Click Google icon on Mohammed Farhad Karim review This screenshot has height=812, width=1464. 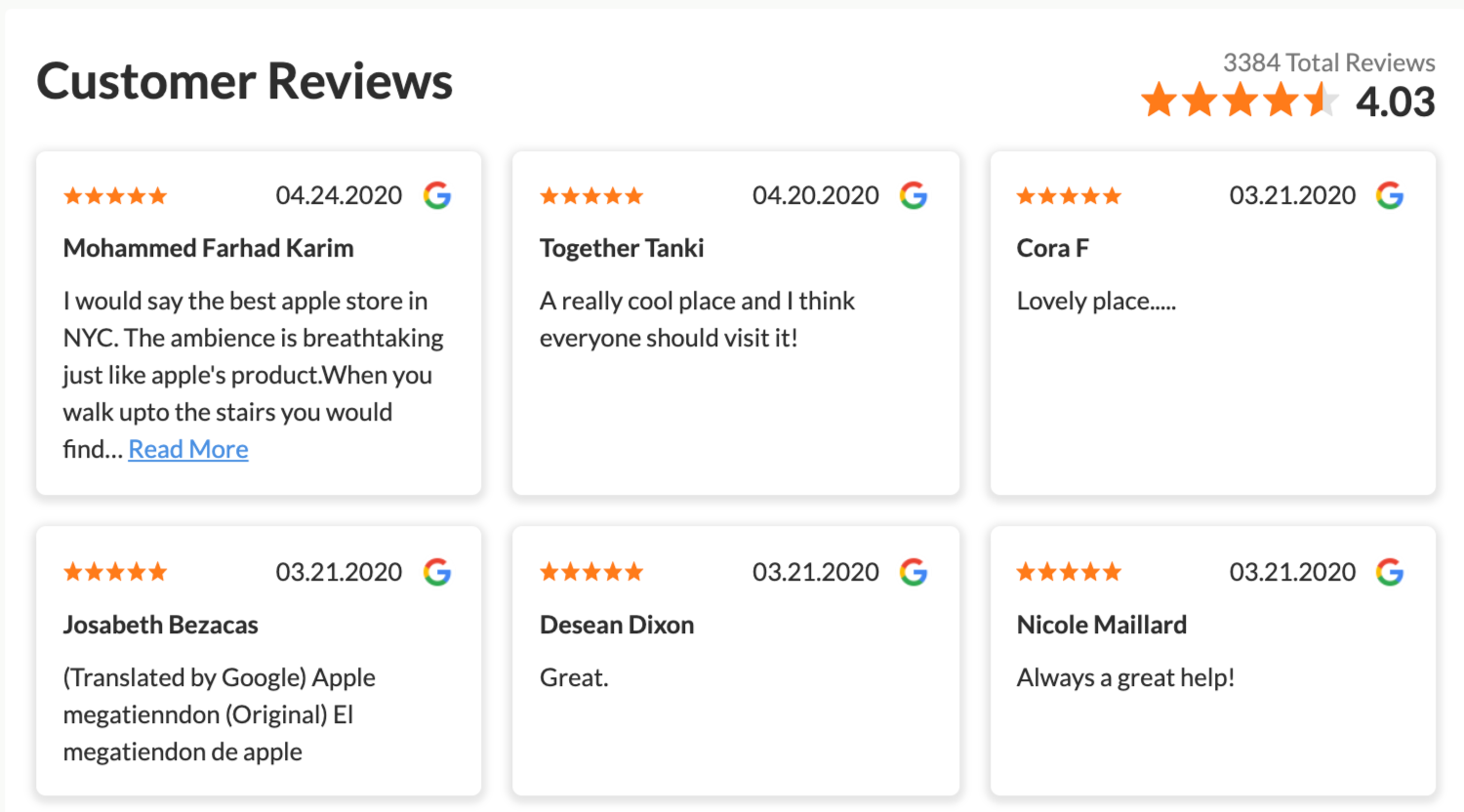coord(437,196)
